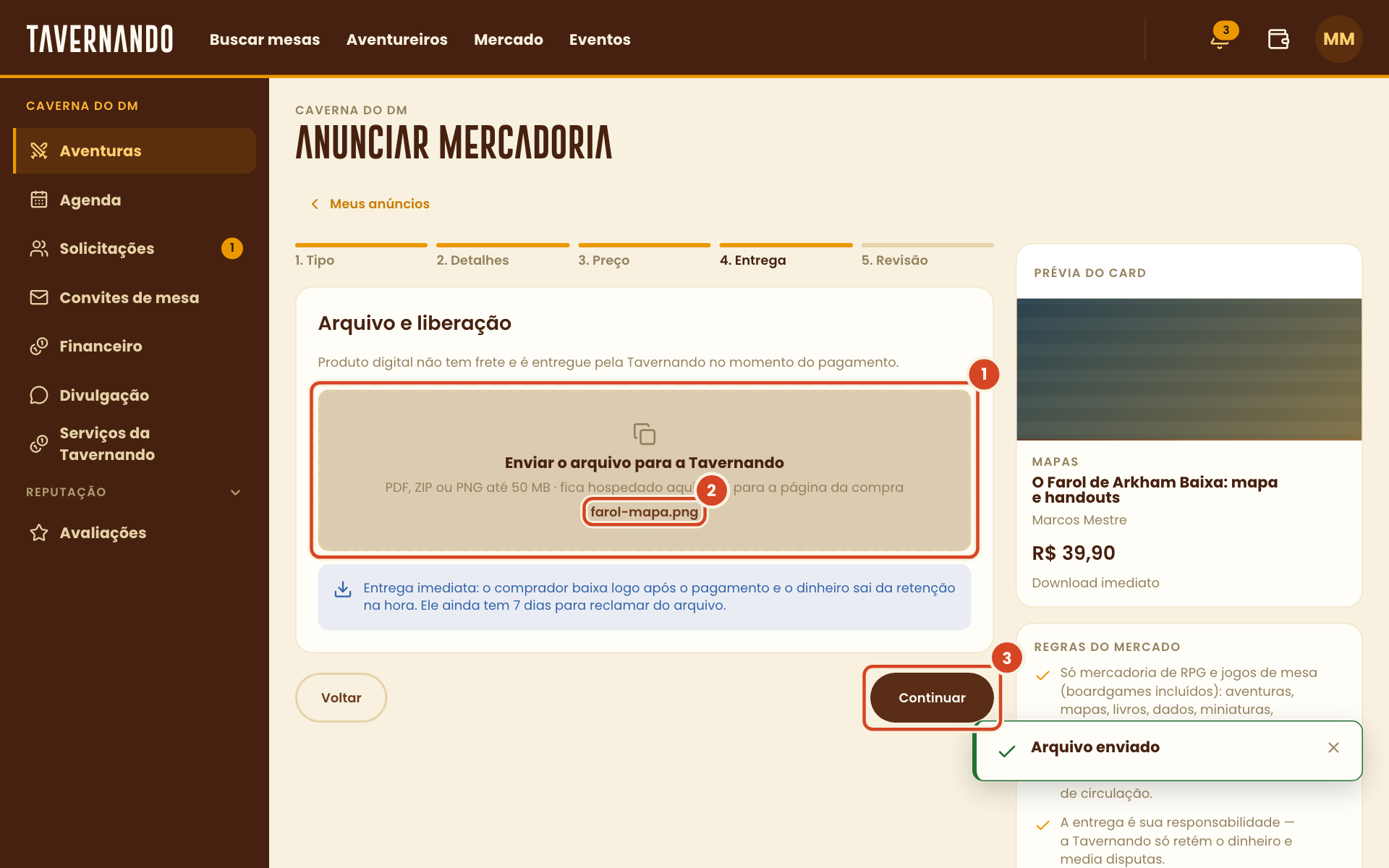The width and height of the screenshot is (1389, 868).
Task: Go to Mercado in top navigation
Action: click(508, 39)
